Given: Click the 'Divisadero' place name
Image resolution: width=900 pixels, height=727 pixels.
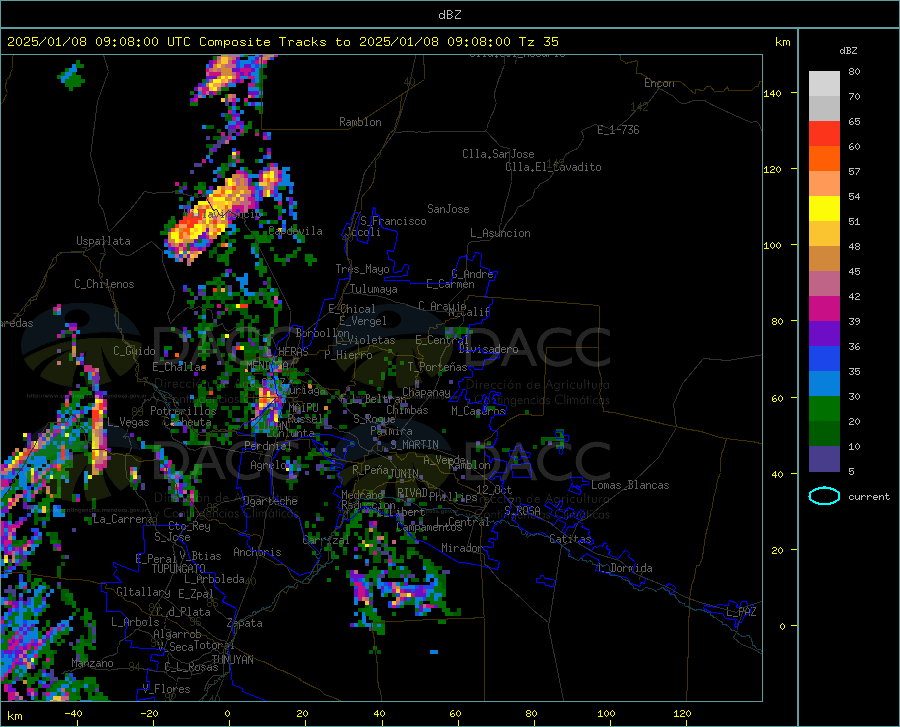Looking at the screenshot, I should 488,349.
